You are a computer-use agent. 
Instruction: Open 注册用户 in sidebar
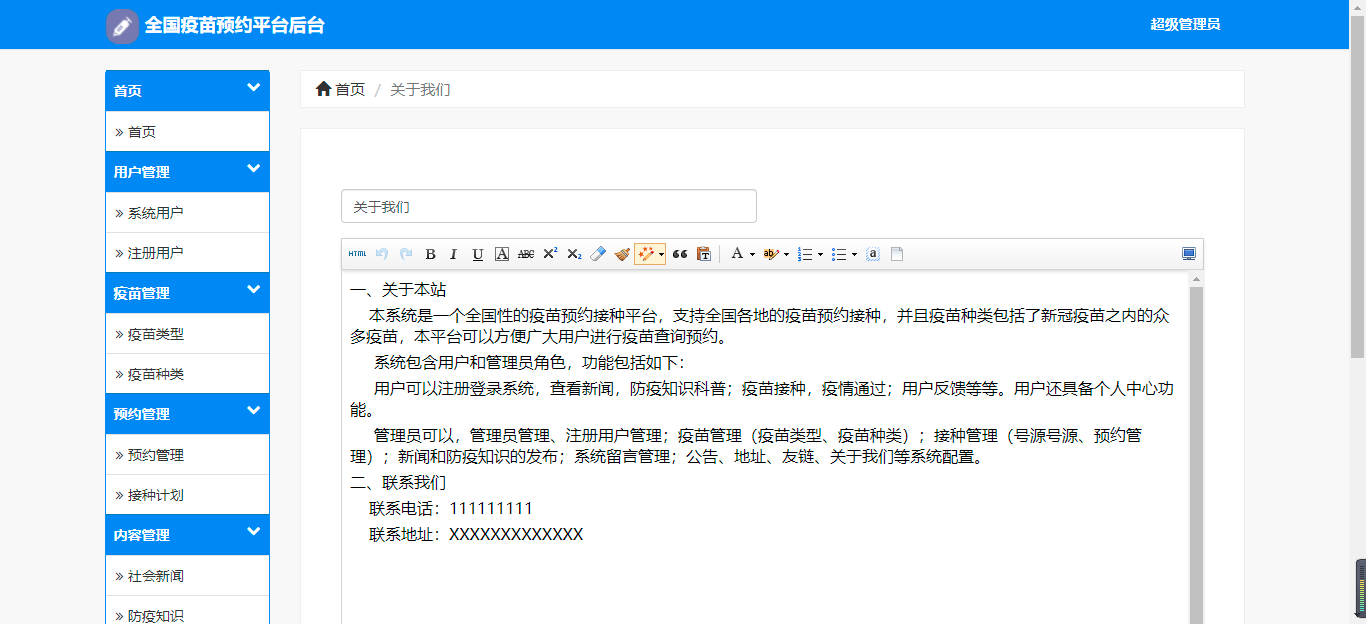click(187, 253)
